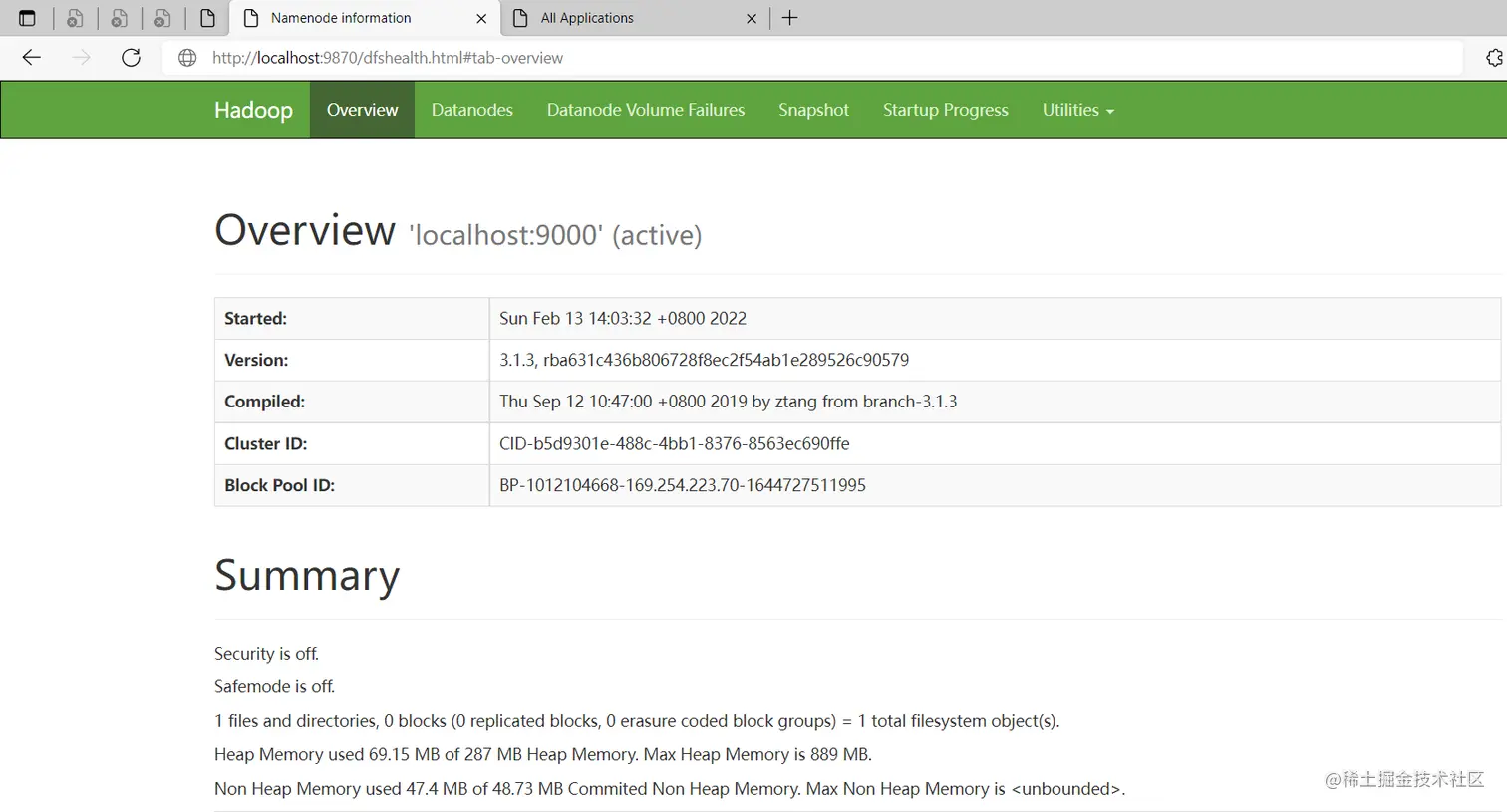1507x812 pixels.
Task: Click the Summary section heading
Action: coord(307,576)
